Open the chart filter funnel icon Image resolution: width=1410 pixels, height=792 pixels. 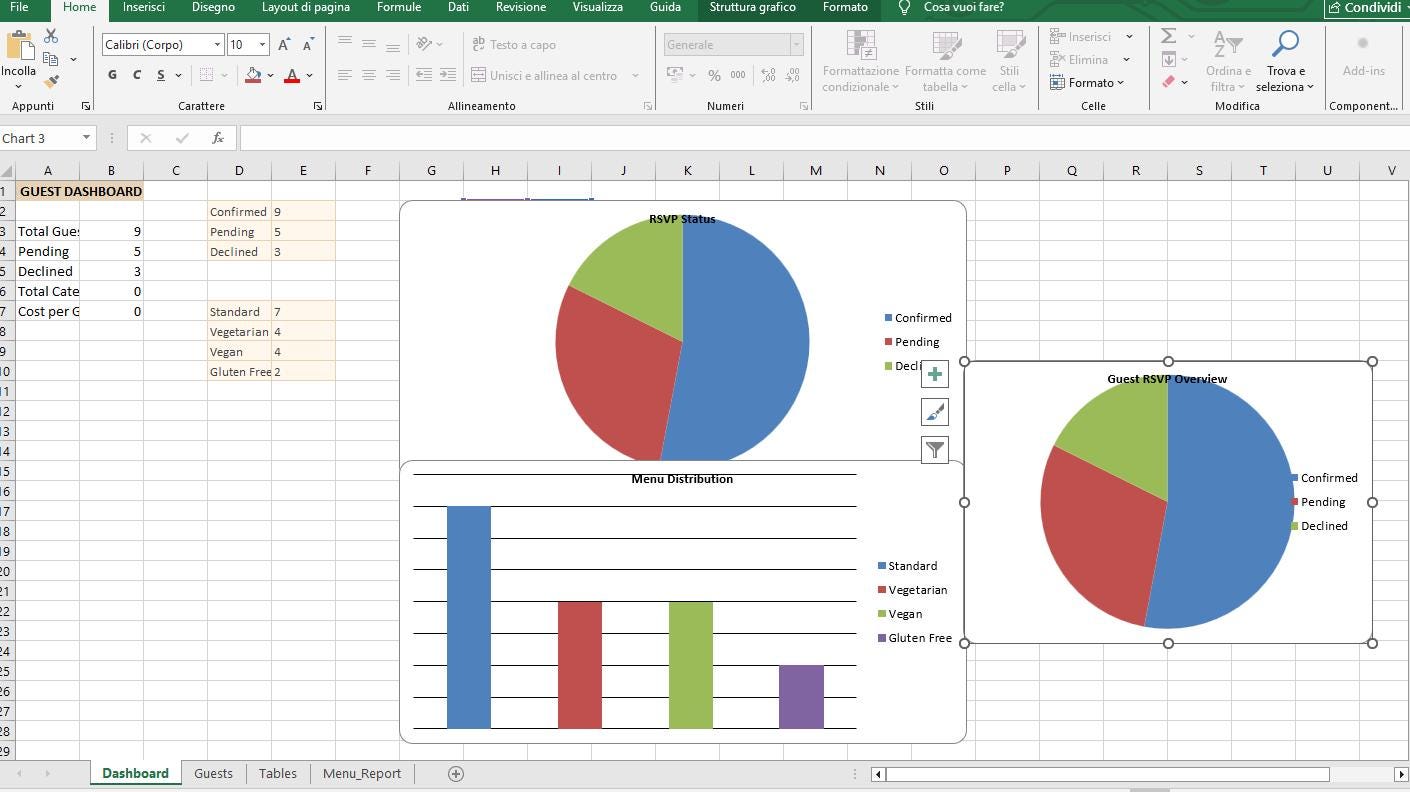coord(934,449)
